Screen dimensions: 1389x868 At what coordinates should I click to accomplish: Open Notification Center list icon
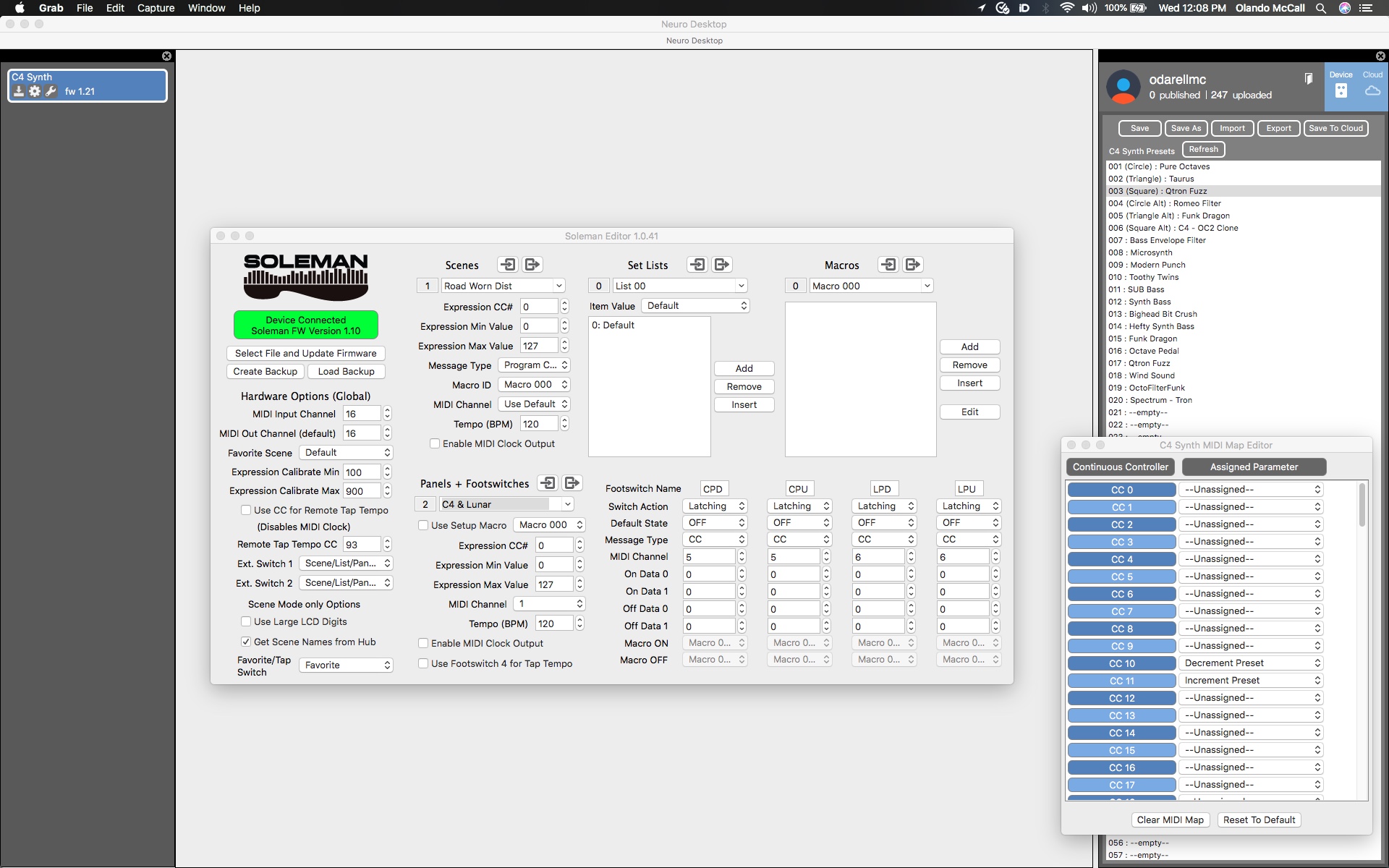click(x=1366, y=8)
